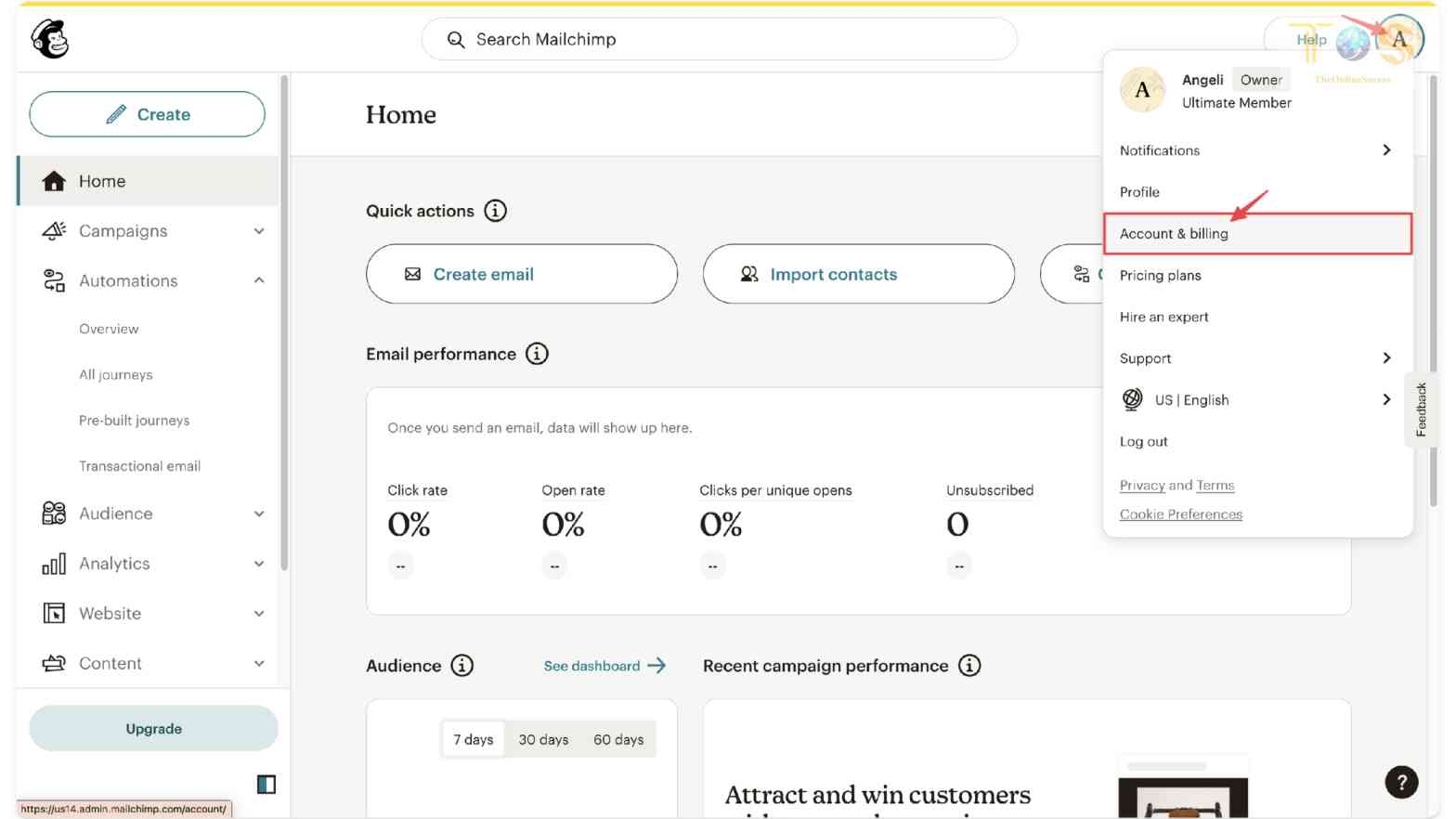Viewport: 1456px width, 819px height.
Task: Click arrow icon next to See dashboard
Action: coord(656,666)
